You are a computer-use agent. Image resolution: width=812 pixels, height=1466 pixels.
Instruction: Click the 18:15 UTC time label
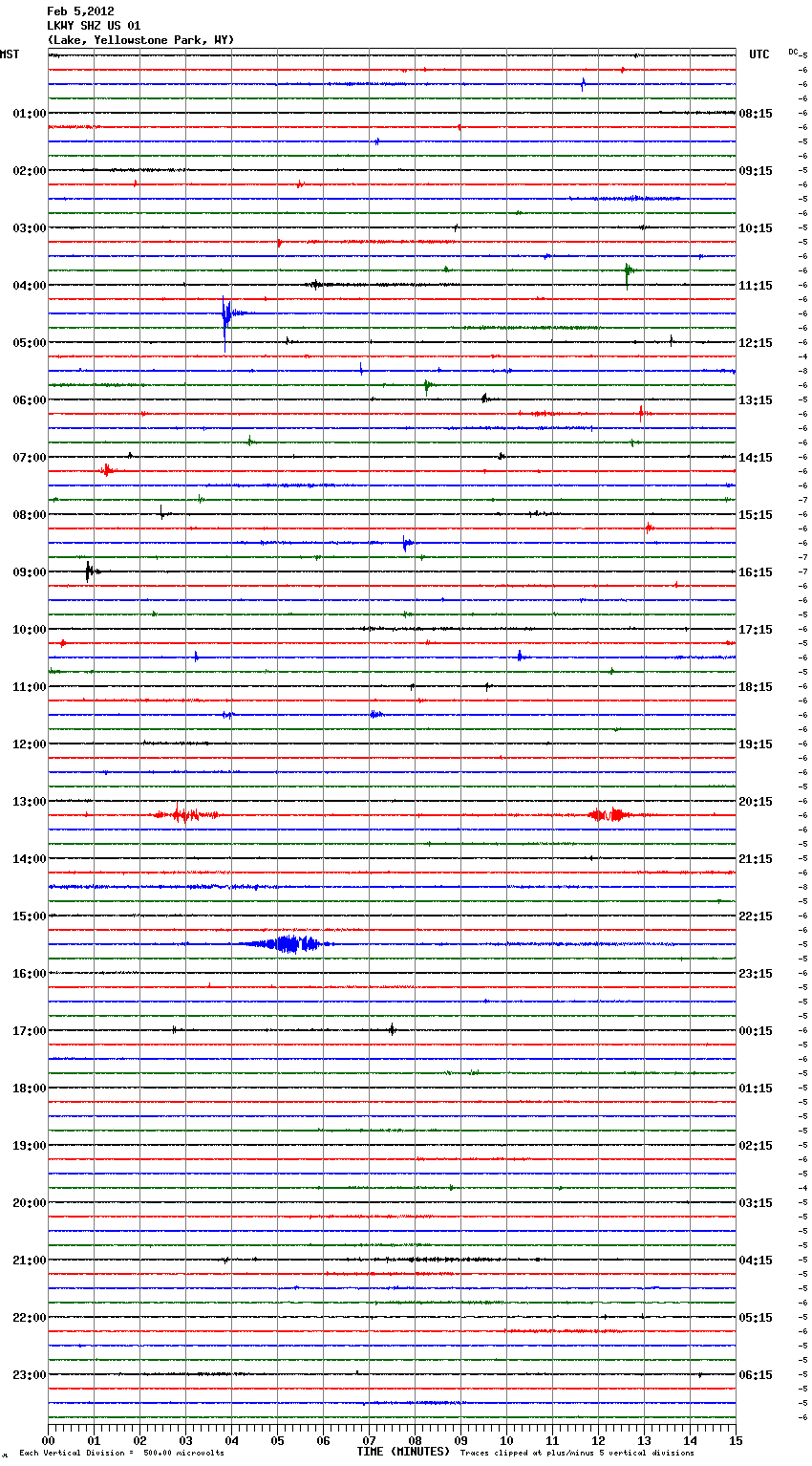(756, 687)
